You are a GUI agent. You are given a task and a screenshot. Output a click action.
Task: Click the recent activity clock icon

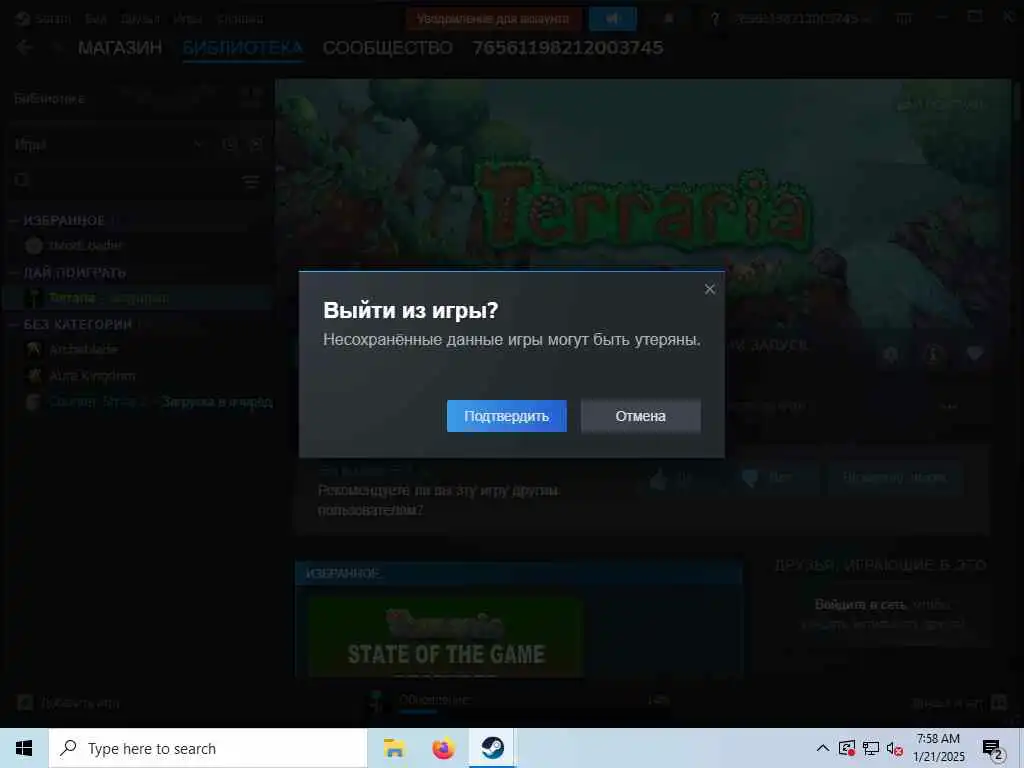point(229,144)
